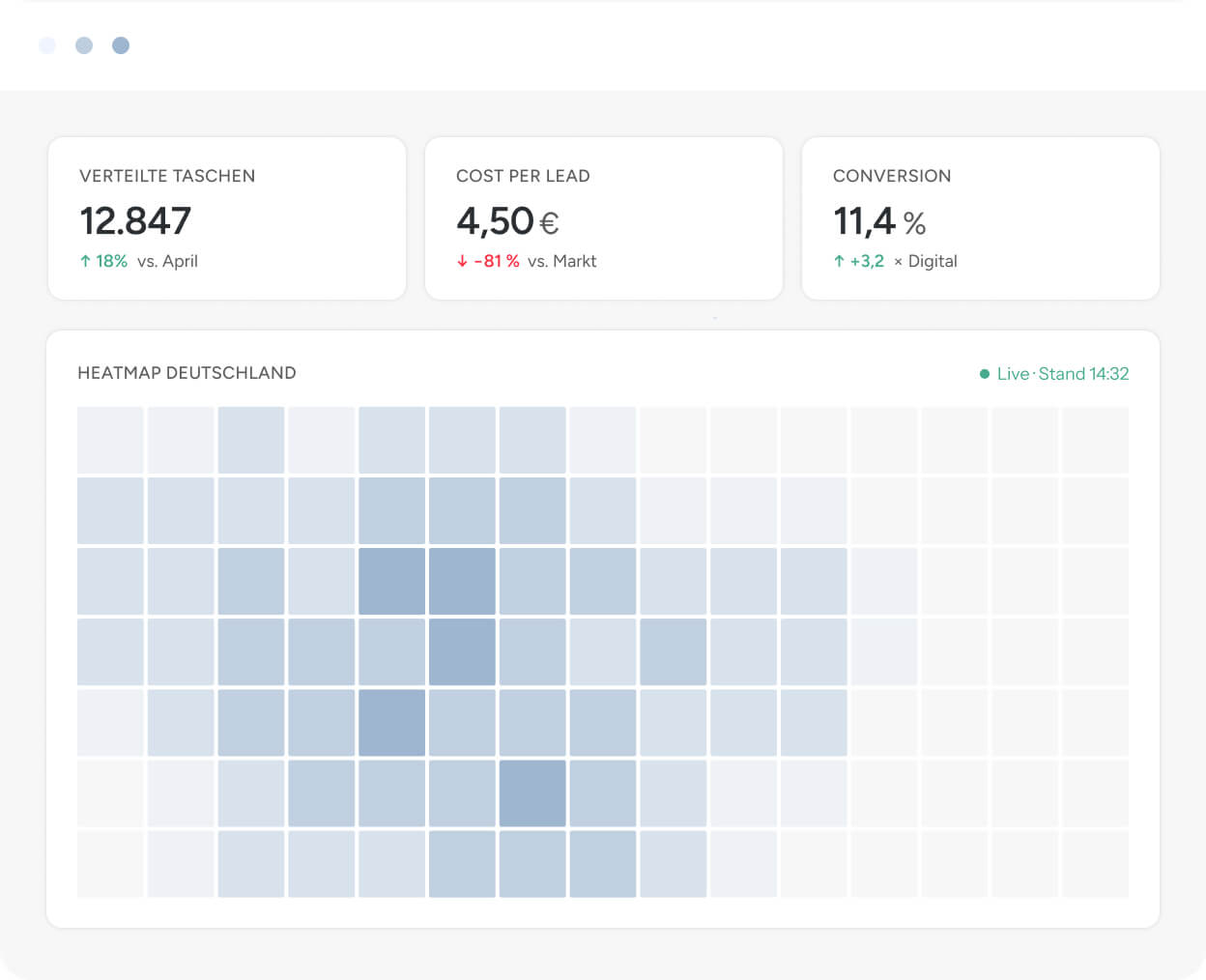The image size is (1206, 980).
Task: Open the Cost per Lead card
Action: [604, 218]
